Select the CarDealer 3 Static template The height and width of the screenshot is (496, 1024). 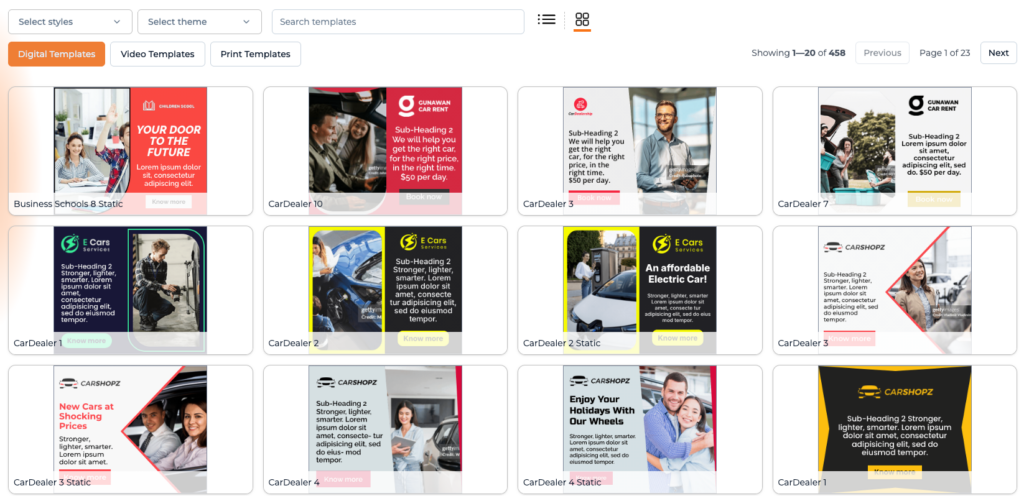coord(130,429)
